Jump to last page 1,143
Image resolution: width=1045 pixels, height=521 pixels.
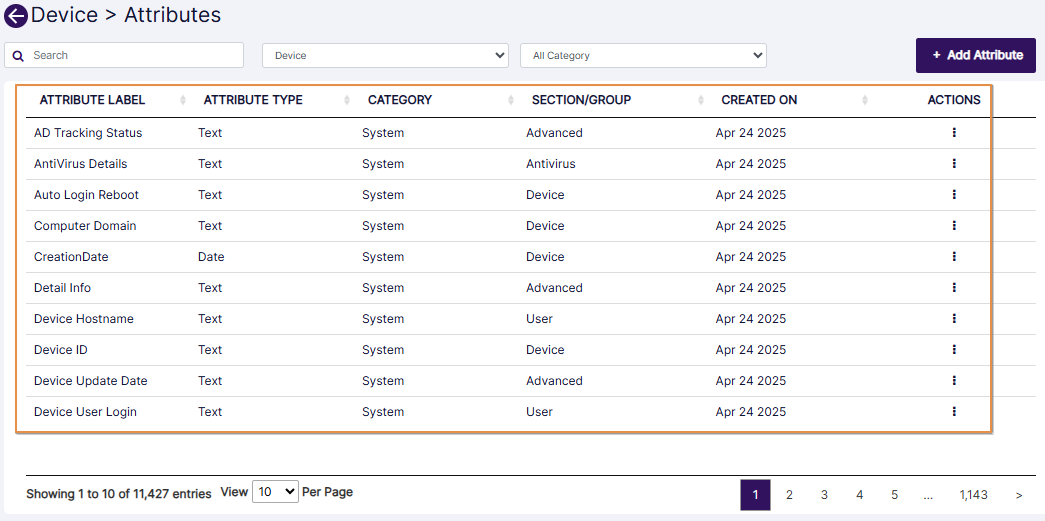coord(974,495)
